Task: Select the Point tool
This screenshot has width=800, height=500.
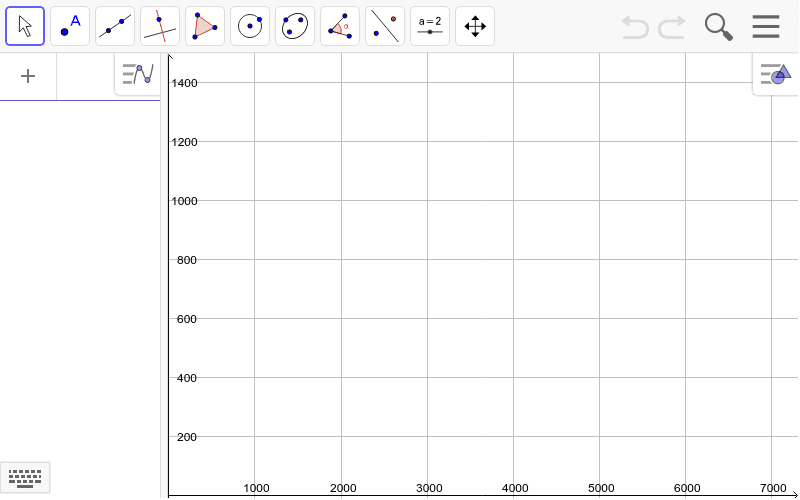Action: click(70, 26)
